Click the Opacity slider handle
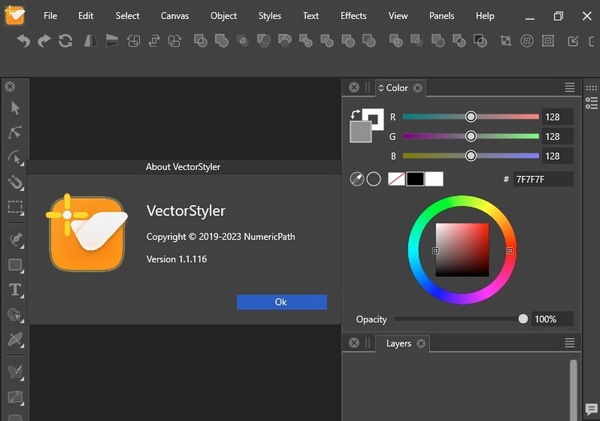 (x=523, y=318)
